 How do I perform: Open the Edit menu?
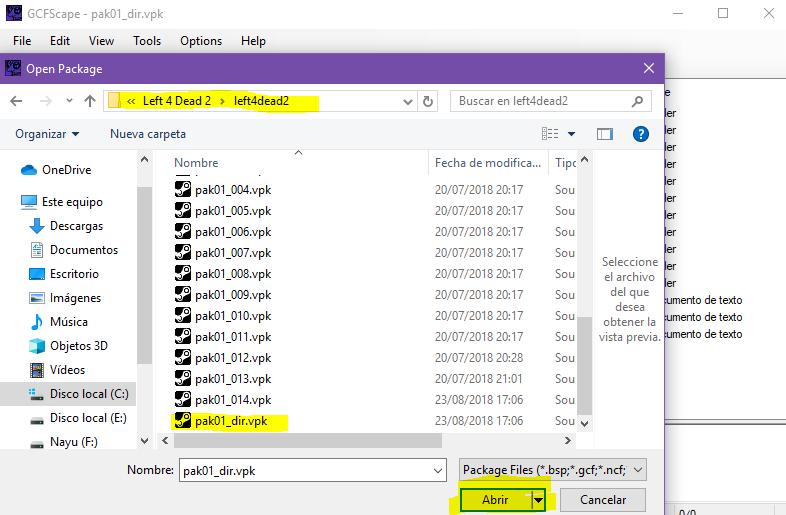pyautogui.click(x=60, y=41)
